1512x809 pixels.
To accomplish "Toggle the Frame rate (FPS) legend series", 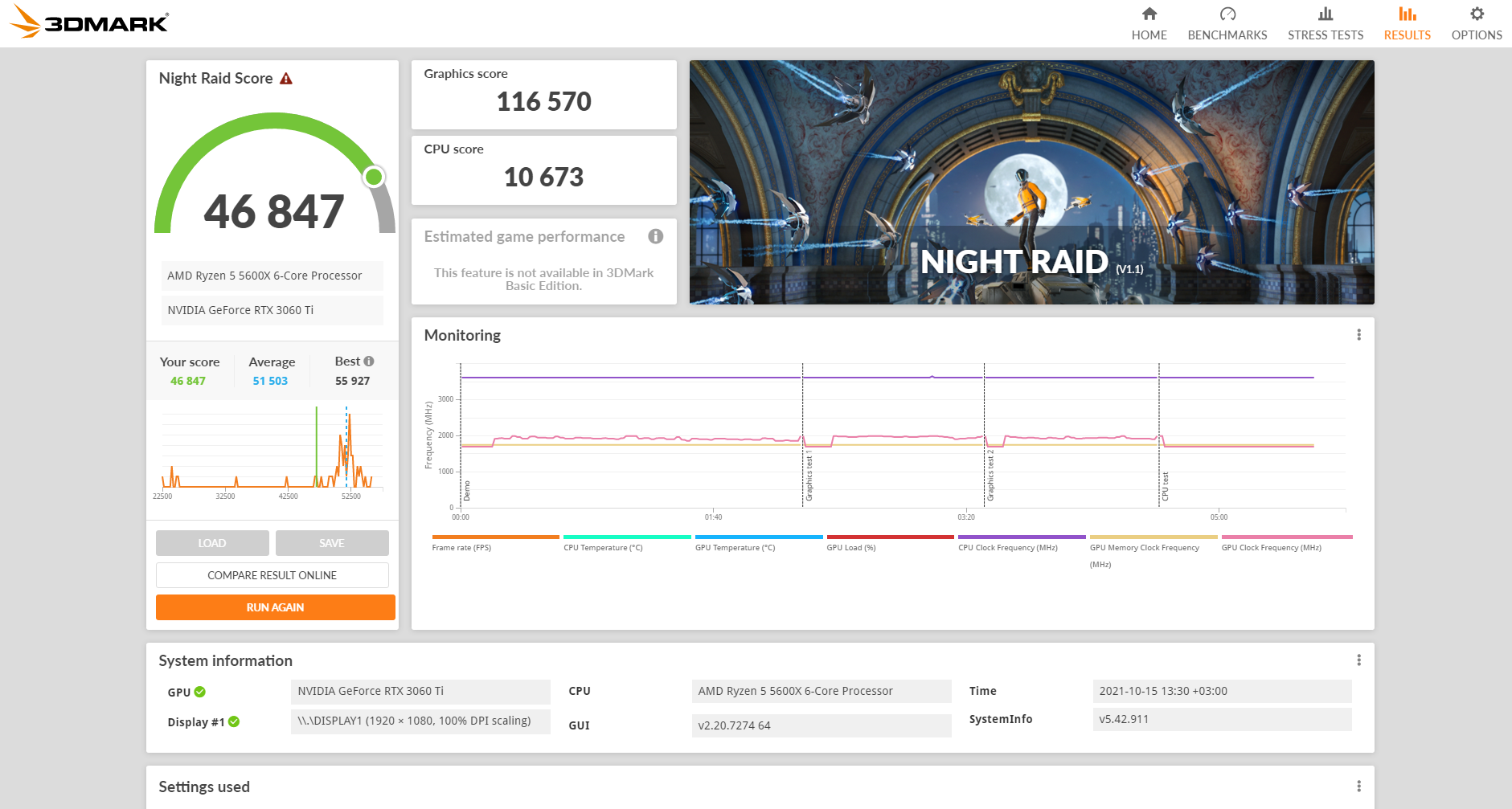I will click(x=495, y=543).
